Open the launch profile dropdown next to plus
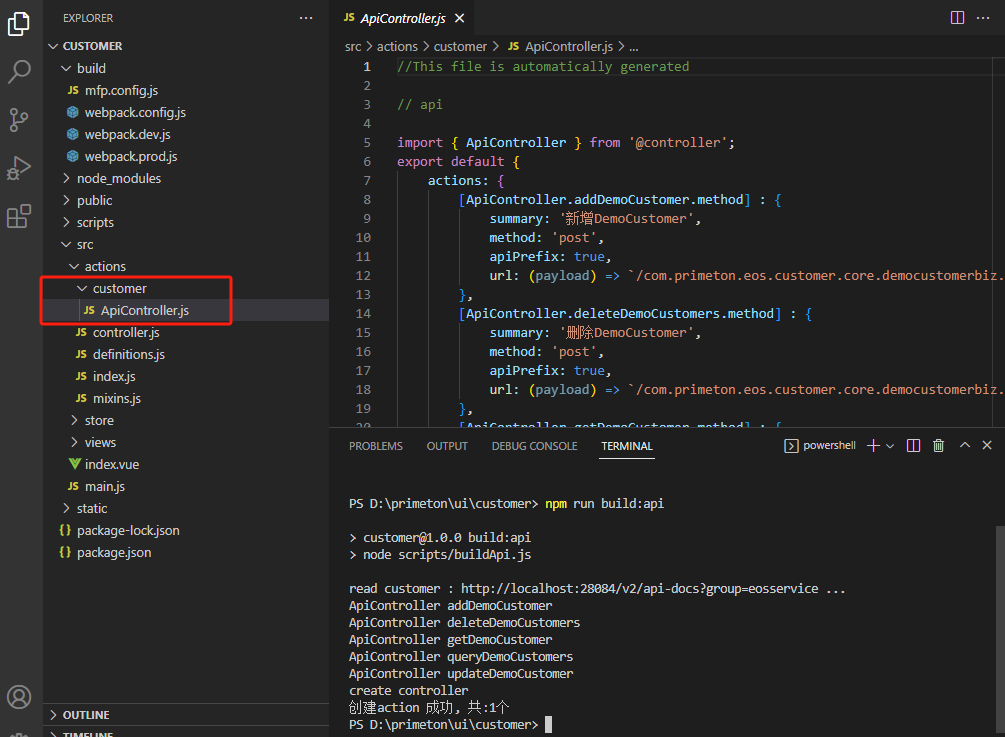Image resolution: width=1005 pixels, height=737 pixels. [890, 446]
